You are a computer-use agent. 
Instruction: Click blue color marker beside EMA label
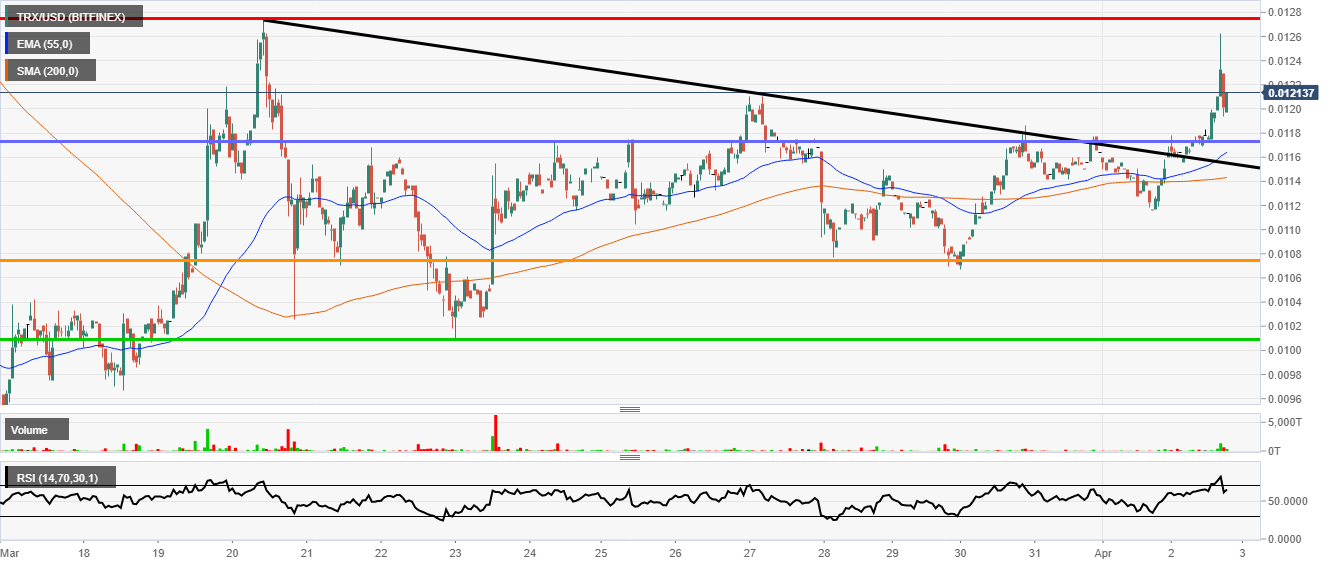point(7,43)
